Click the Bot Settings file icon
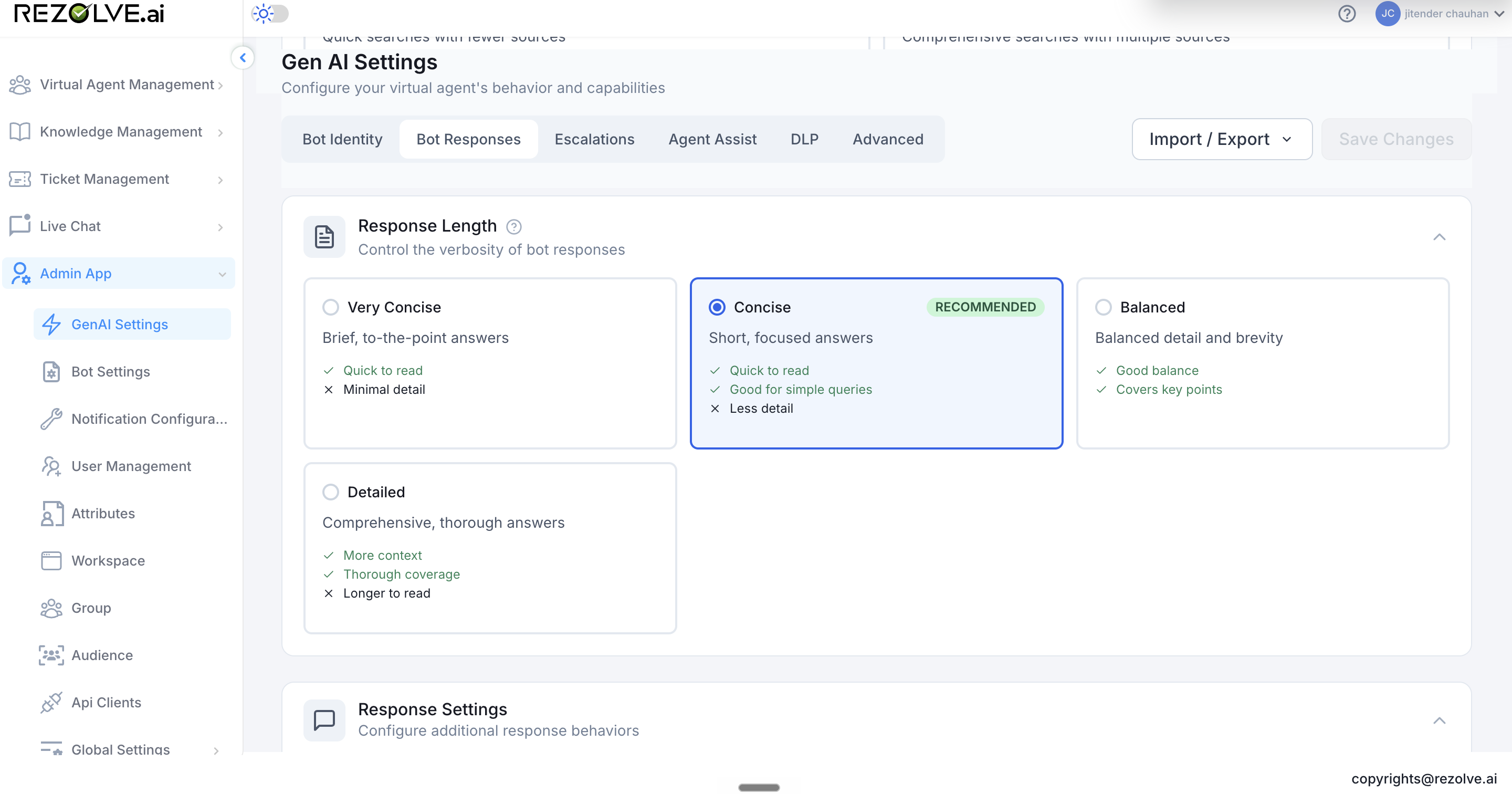 click(51, 372)
